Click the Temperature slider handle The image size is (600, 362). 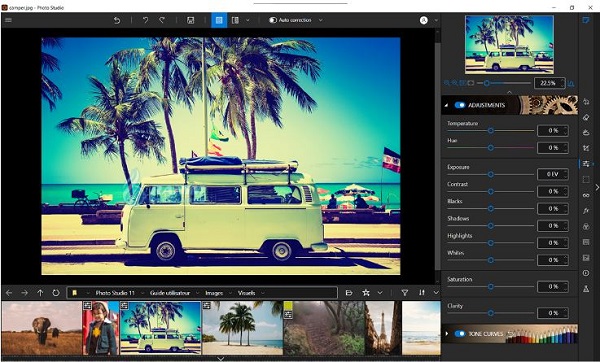[x=491, y=130]
